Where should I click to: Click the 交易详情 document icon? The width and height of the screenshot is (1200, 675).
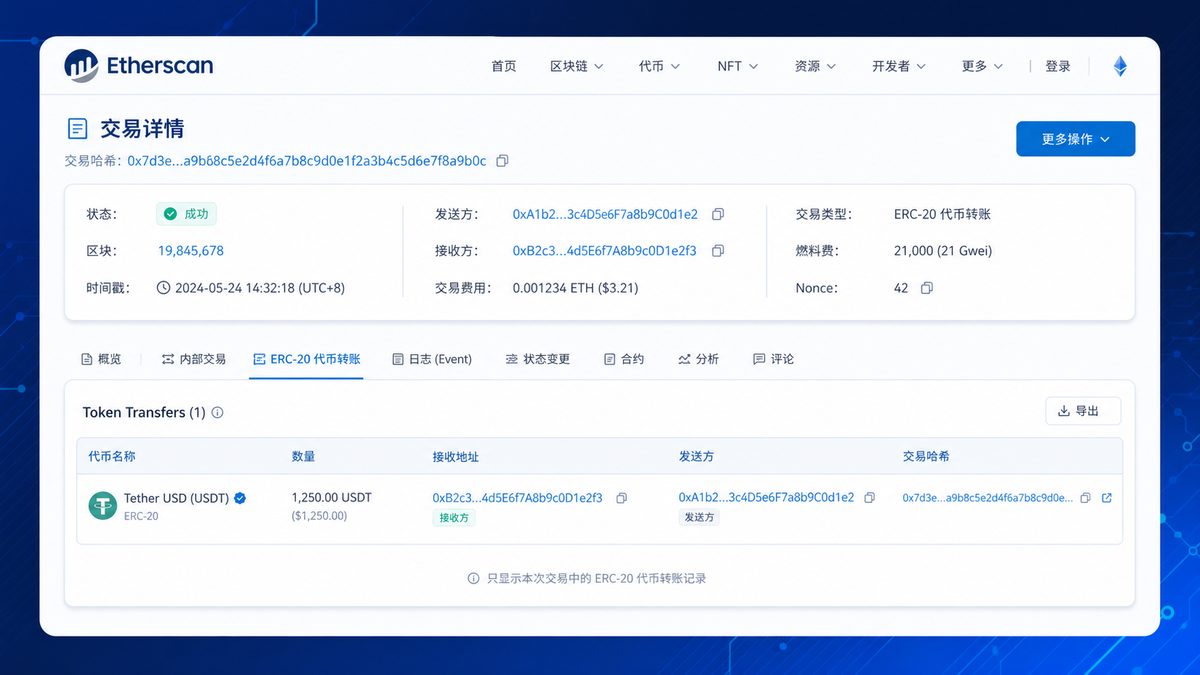pos(77,129)
